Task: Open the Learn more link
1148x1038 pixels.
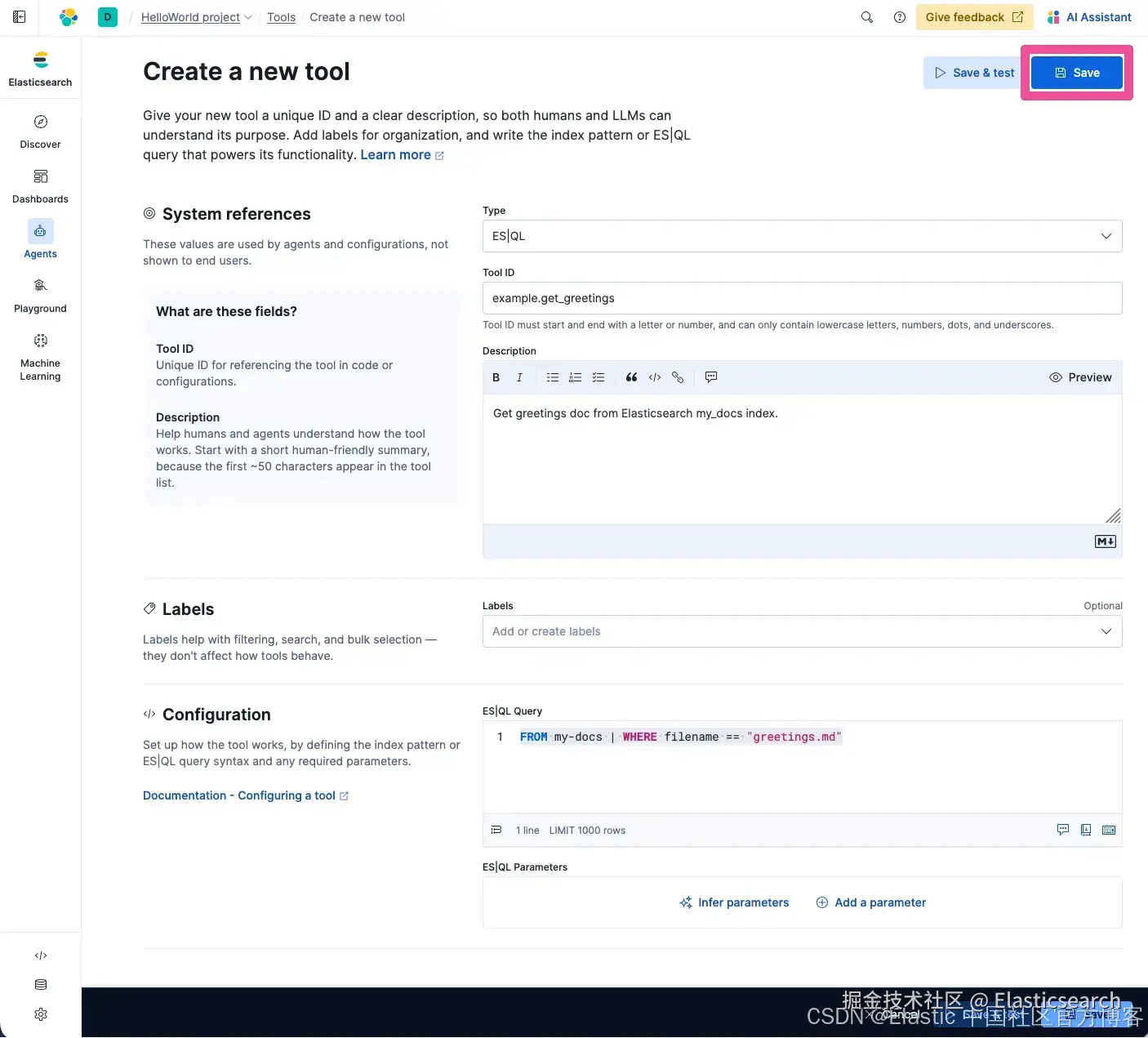Action: click(x=403, y=155)
